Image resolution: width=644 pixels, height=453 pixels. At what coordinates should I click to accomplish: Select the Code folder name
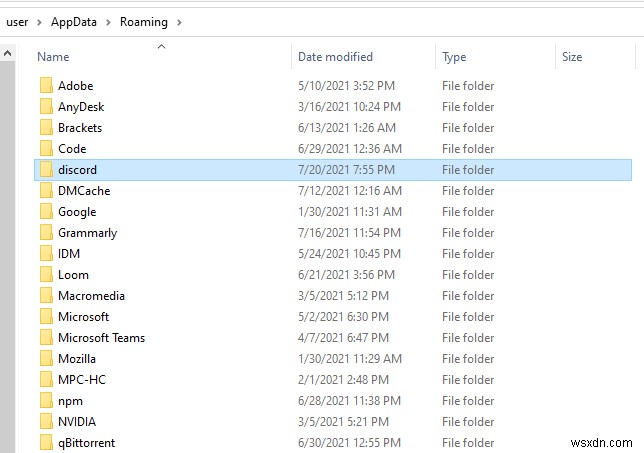(72, 148)
